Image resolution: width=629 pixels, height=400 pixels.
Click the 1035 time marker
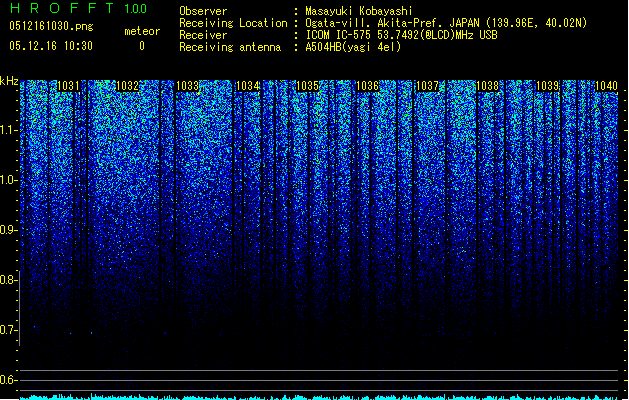[x=307, y=86]
